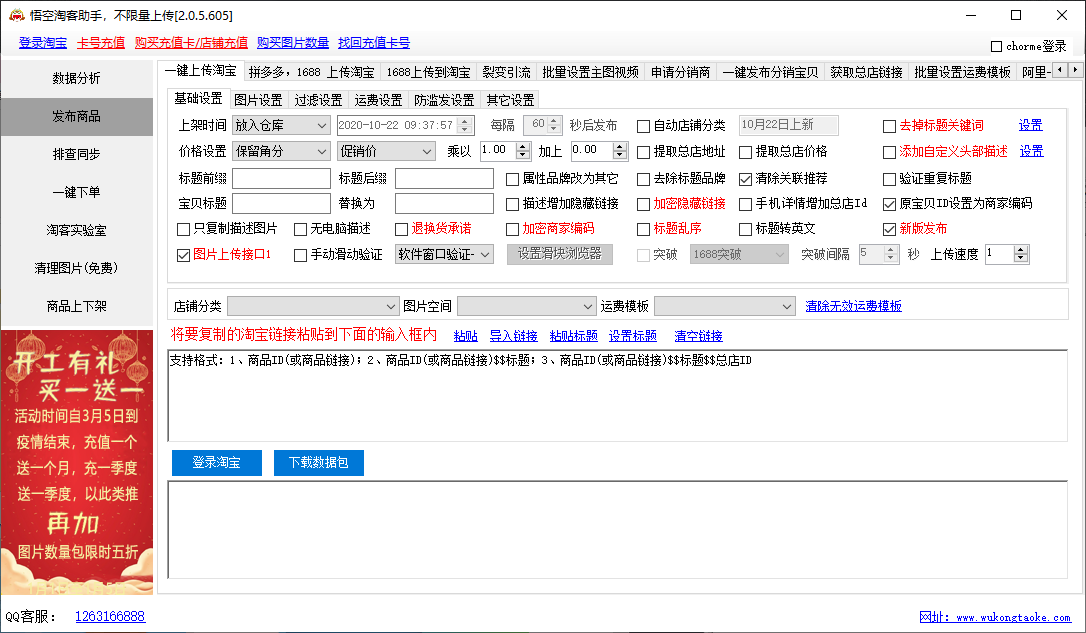Open 一键下单 sidebar item
Screen dimensions: 1086x633
click(x=77, y=193)
